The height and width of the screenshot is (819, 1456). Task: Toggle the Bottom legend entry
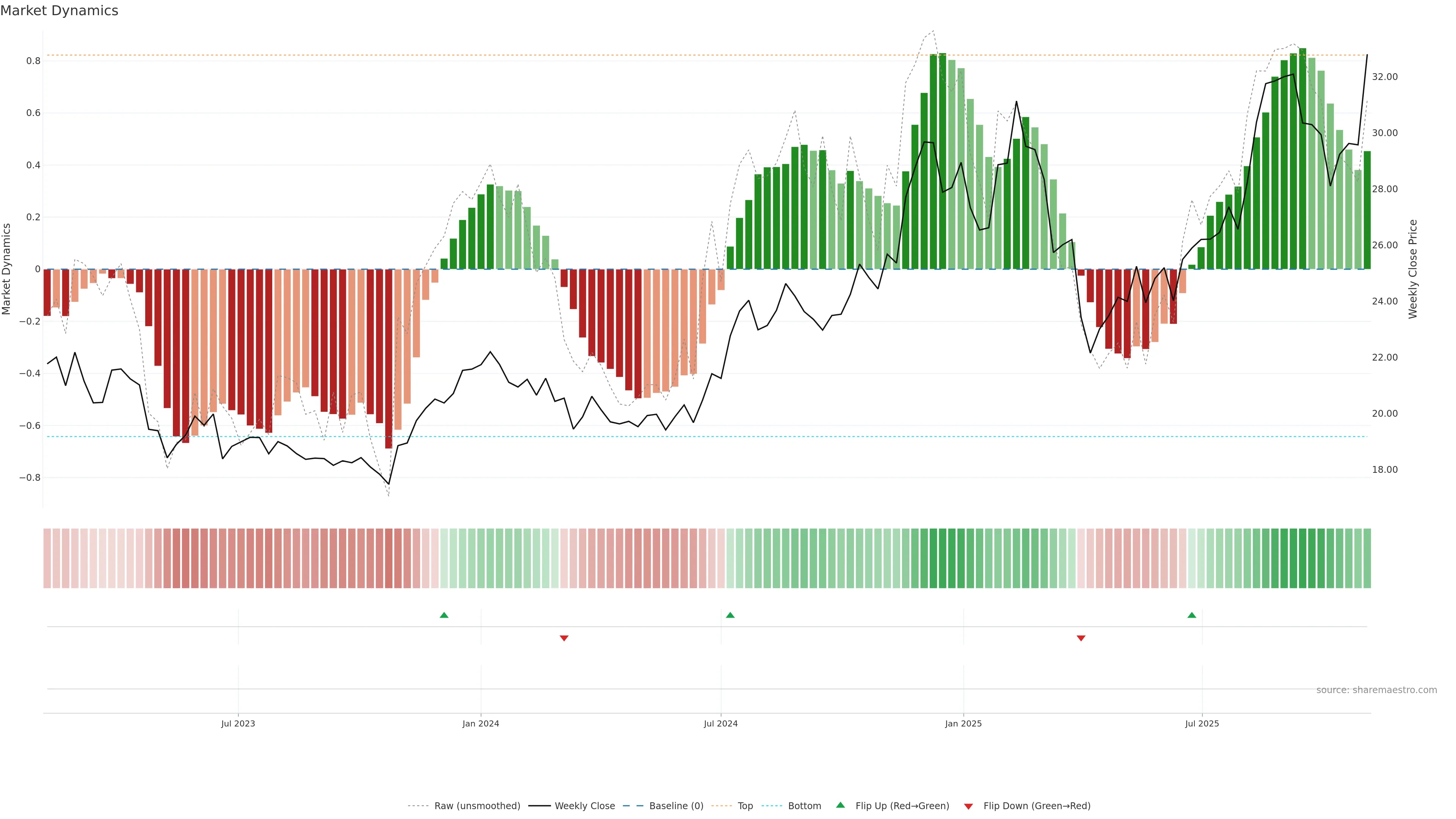click(804, 806)
